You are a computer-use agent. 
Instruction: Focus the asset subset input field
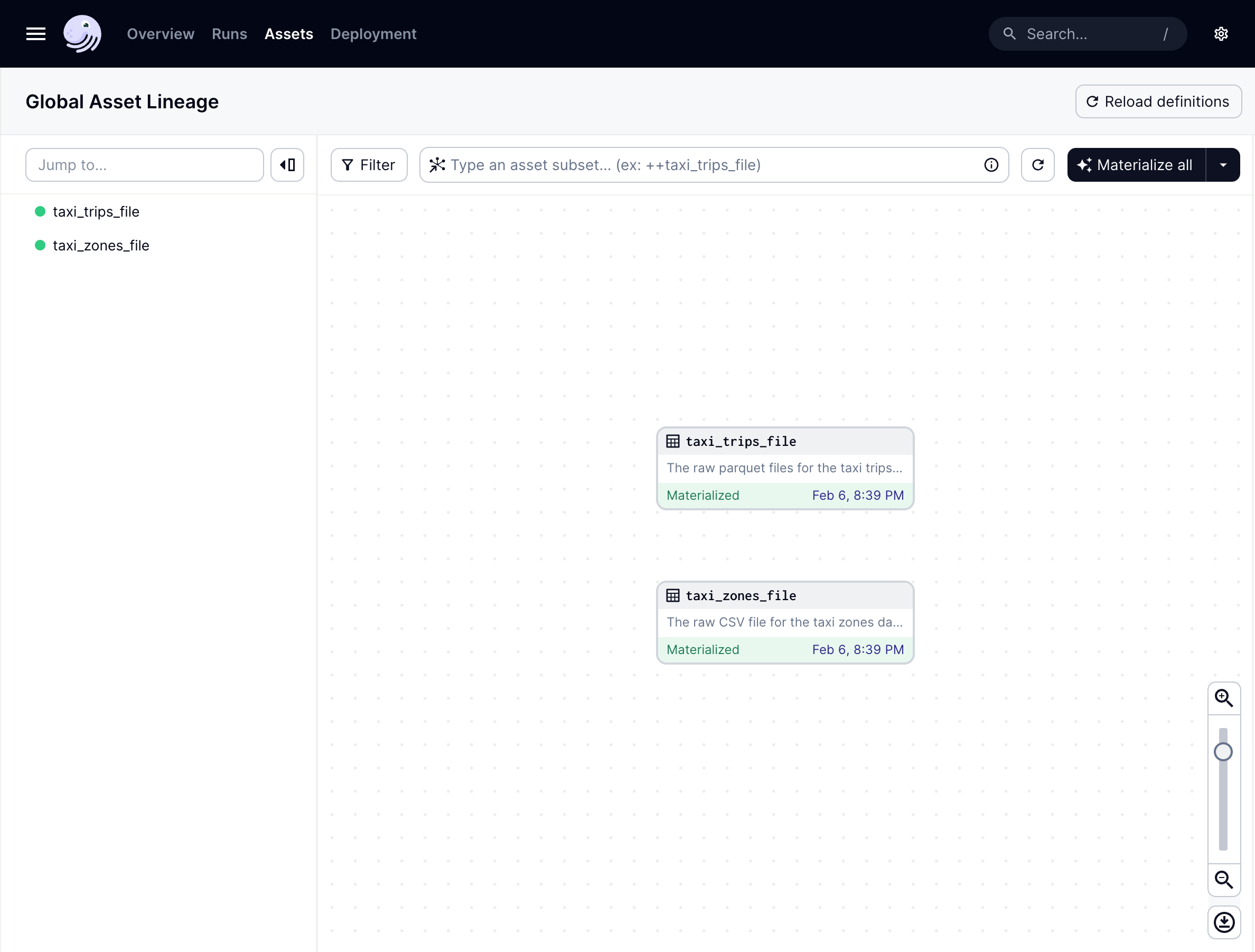714,165
